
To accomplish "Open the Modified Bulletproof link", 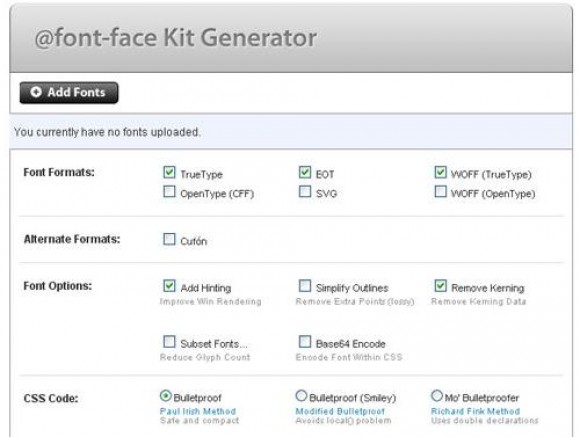I will [340, 411].
